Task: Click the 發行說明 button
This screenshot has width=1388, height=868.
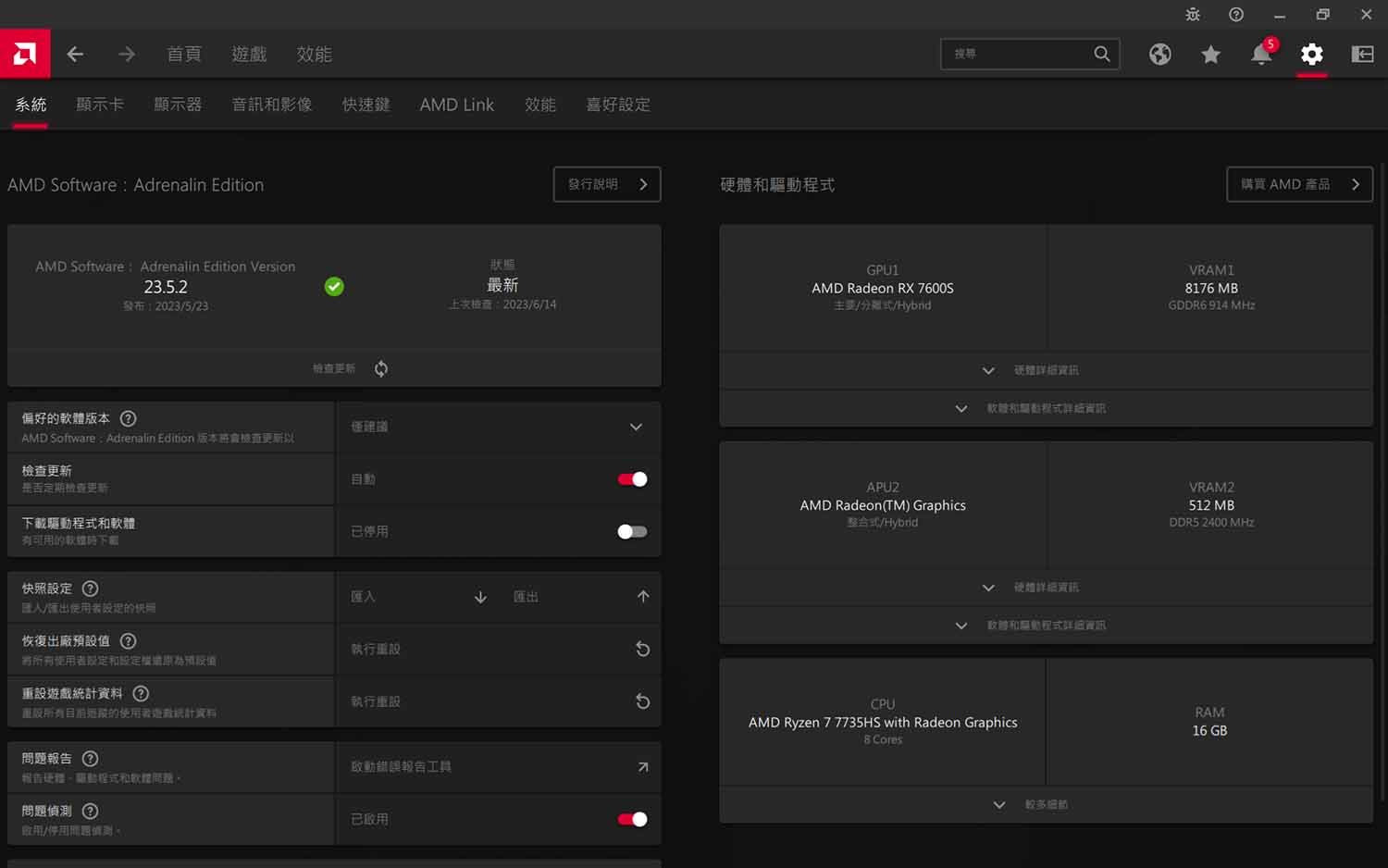Action: click(607, 184)
